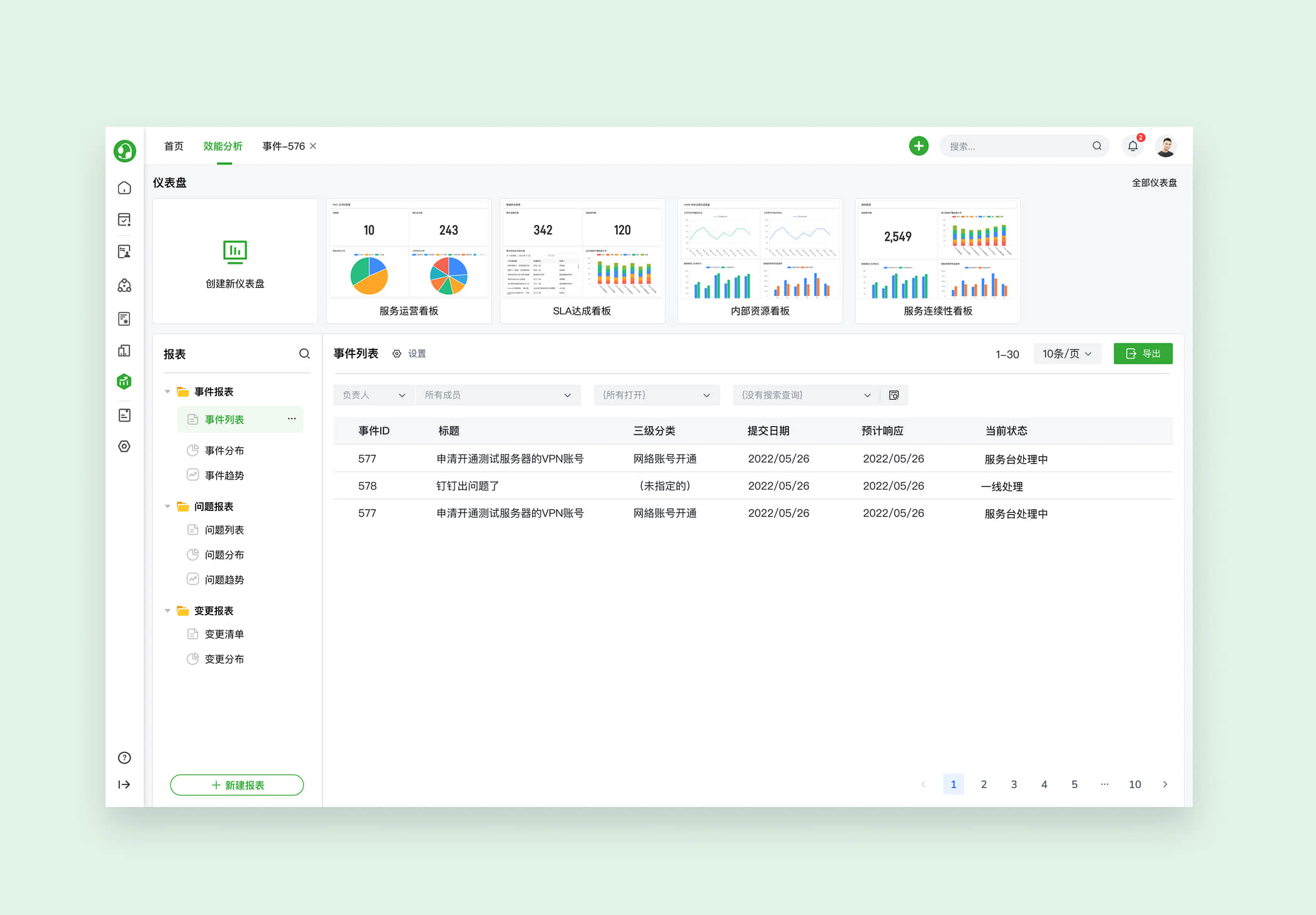
Task: Click the search icon in 报表 panel
Action: (304, 354)
